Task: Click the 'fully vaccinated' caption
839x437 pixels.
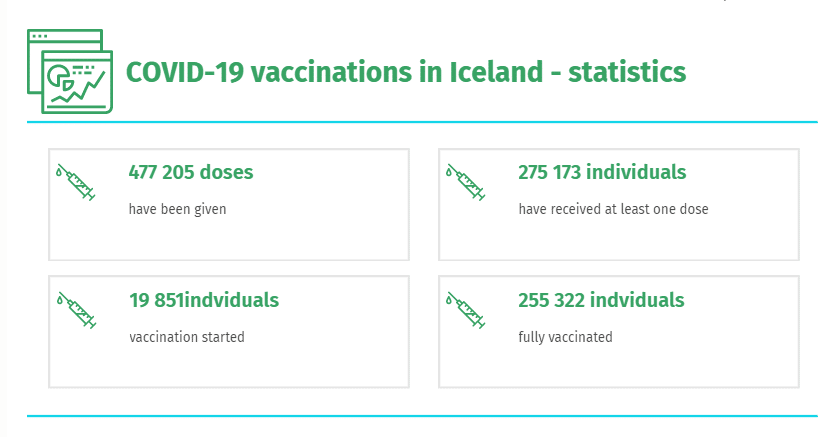Action: [565, 337]
